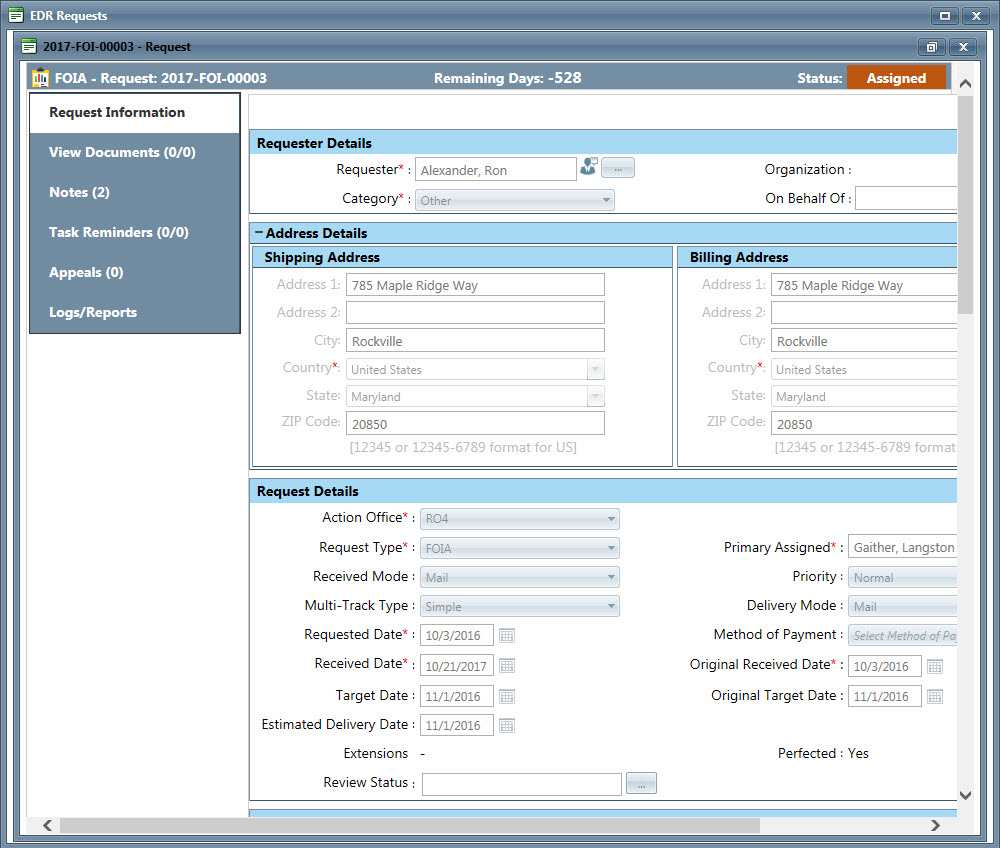Viewport: 1000px width, 848px height.
Task: Click the requester profile lookup icon
Action: 588,168
